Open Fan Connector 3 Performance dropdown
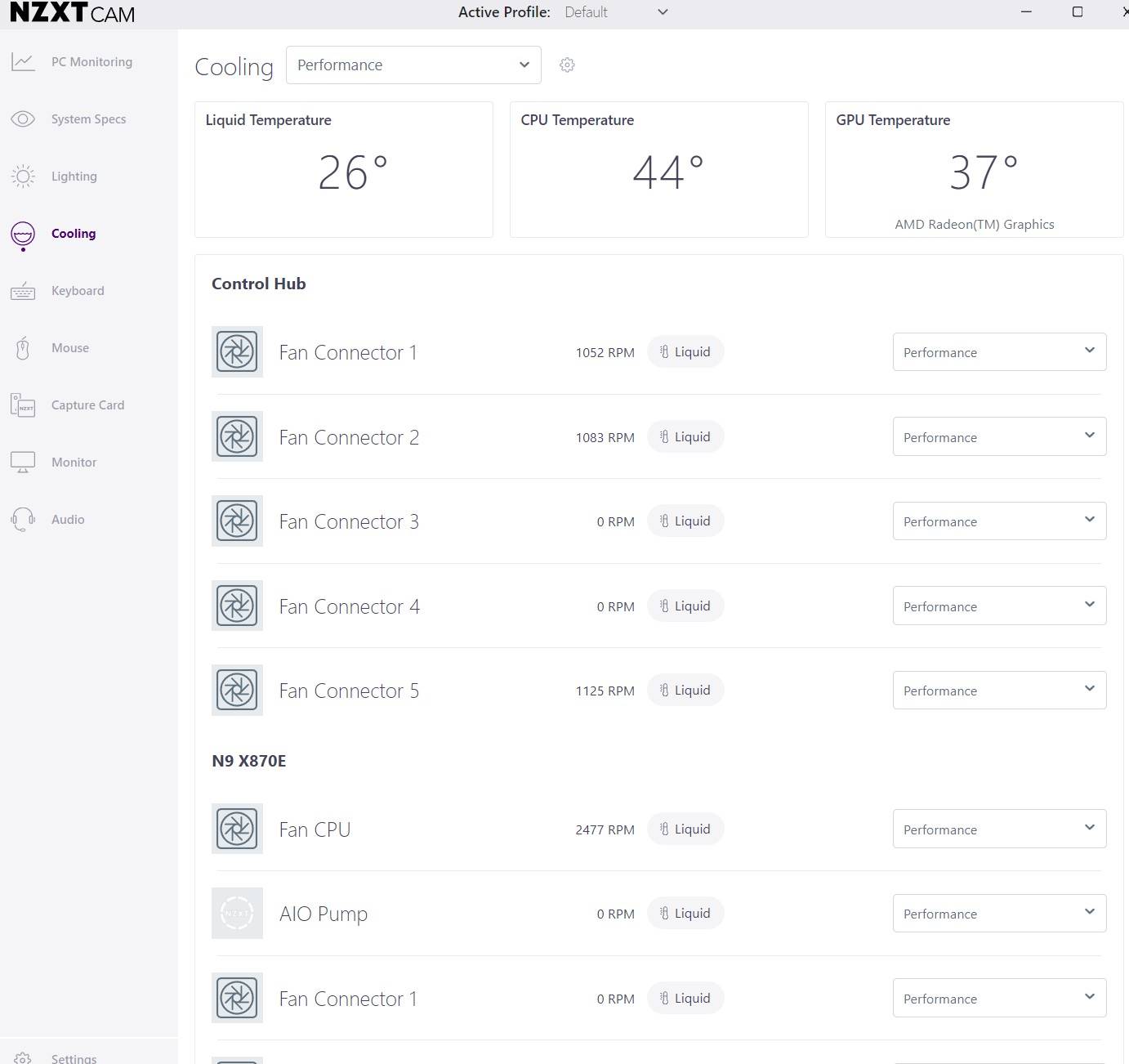Image resolution: width=1129 pixels, height=1064 pixels. (999, 521)
